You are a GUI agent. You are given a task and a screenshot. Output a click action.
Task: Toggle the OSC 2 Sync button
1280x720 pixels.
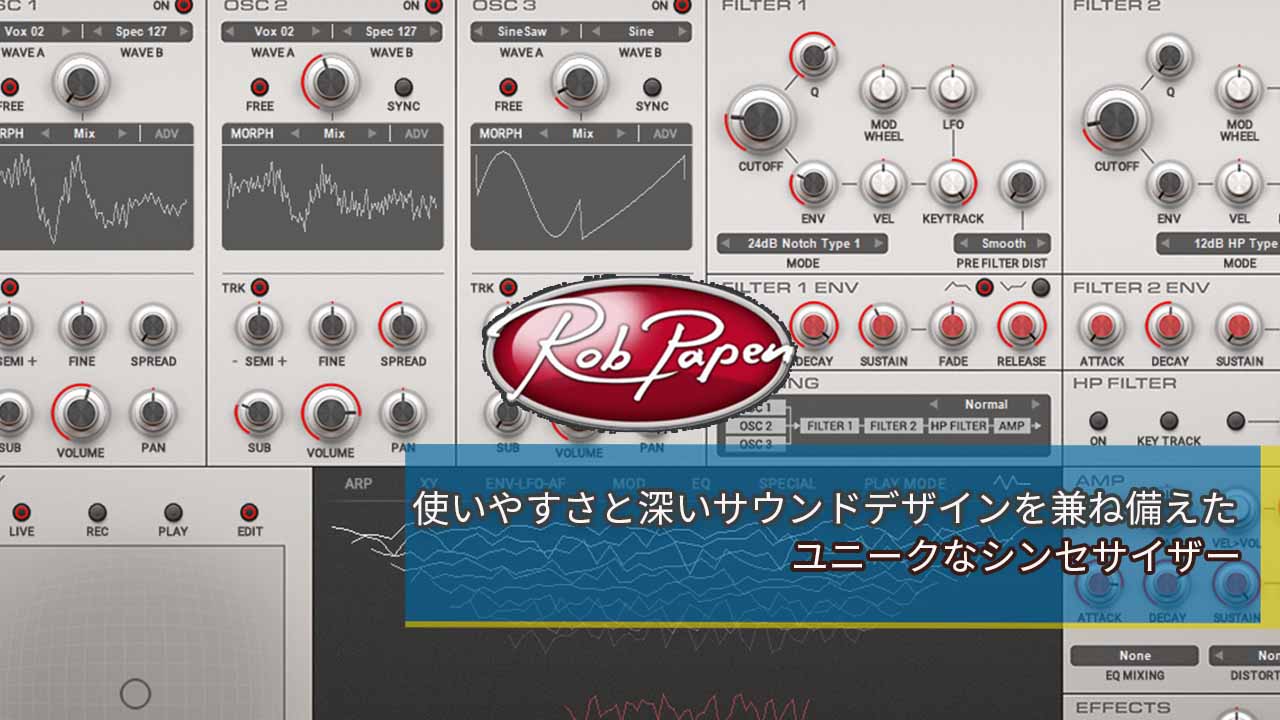pos(403,87)
